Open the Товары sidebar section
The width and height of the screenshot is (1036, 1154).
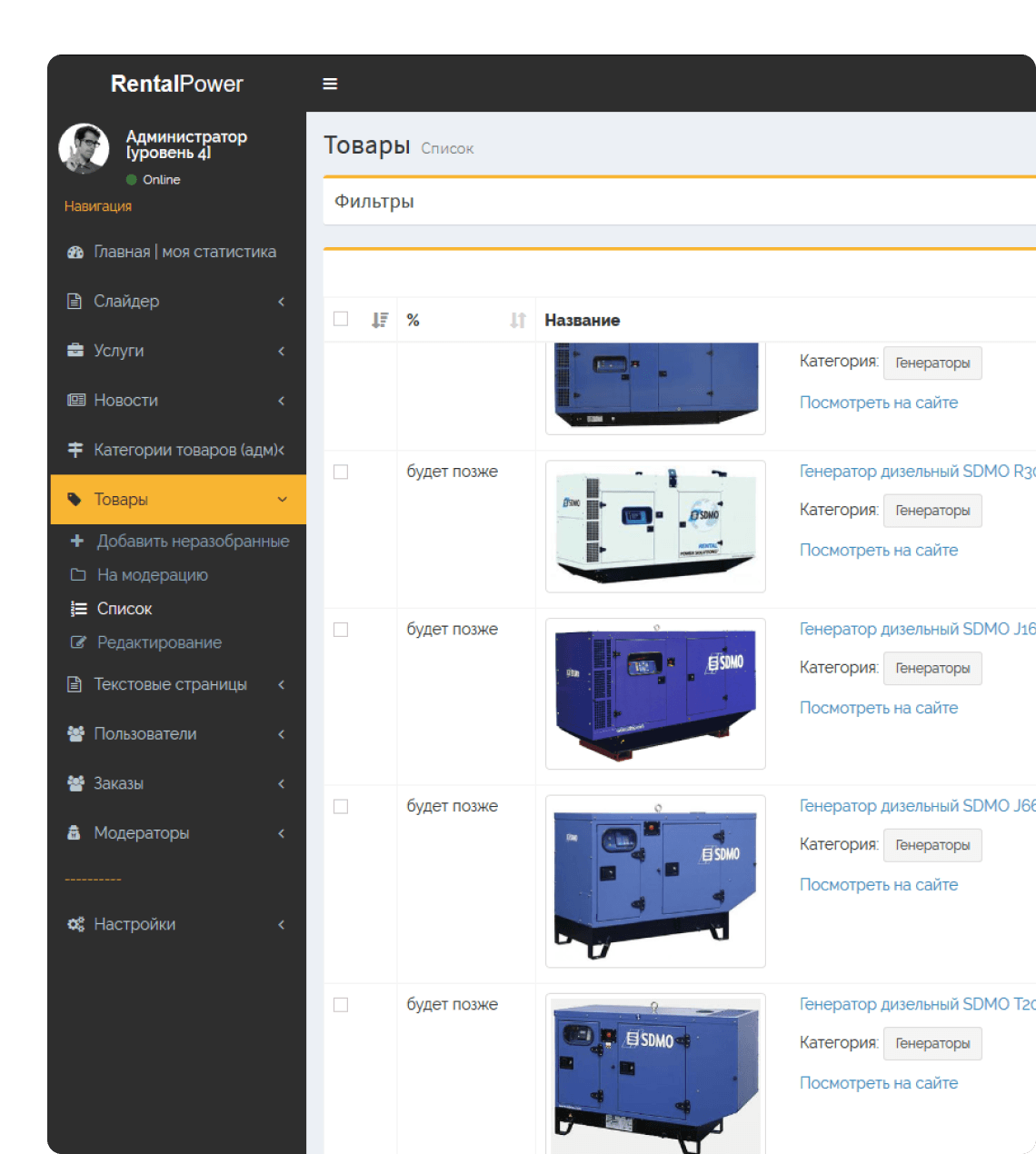click(178, 500)
